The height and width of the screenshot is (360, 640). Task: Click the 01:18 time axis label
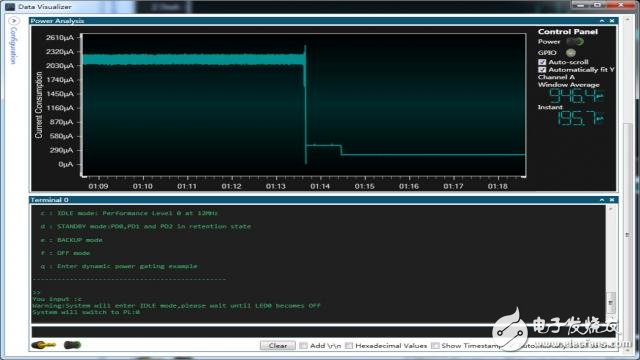coord(498,186)
